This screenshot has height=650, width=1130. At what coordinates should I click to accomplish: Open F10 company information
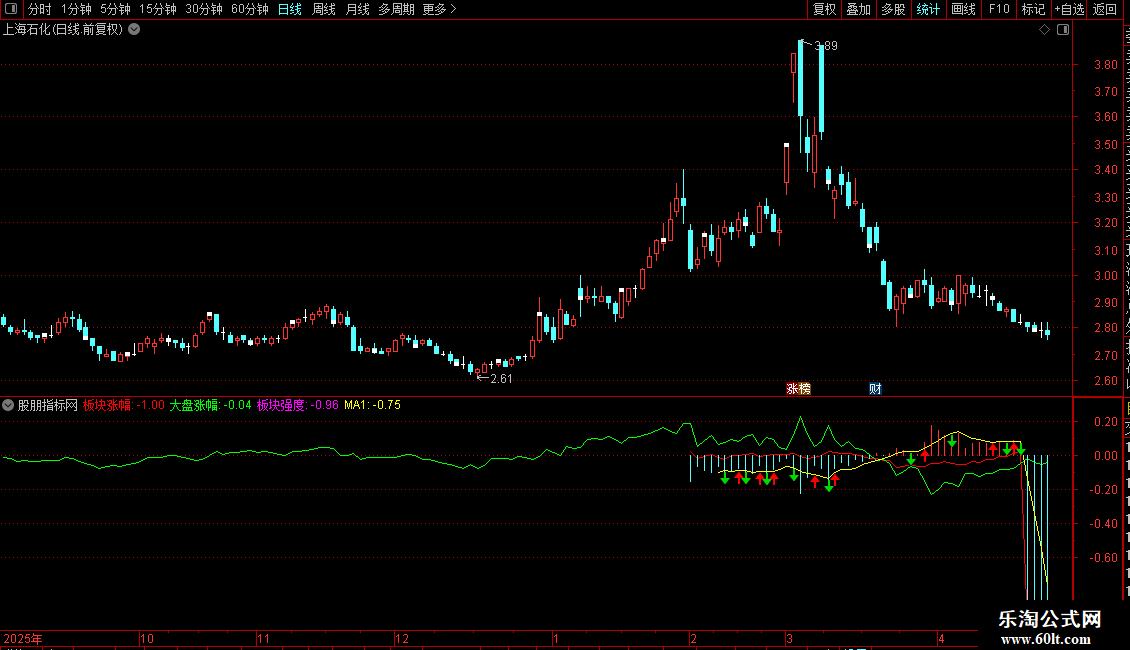click(999, 9)
